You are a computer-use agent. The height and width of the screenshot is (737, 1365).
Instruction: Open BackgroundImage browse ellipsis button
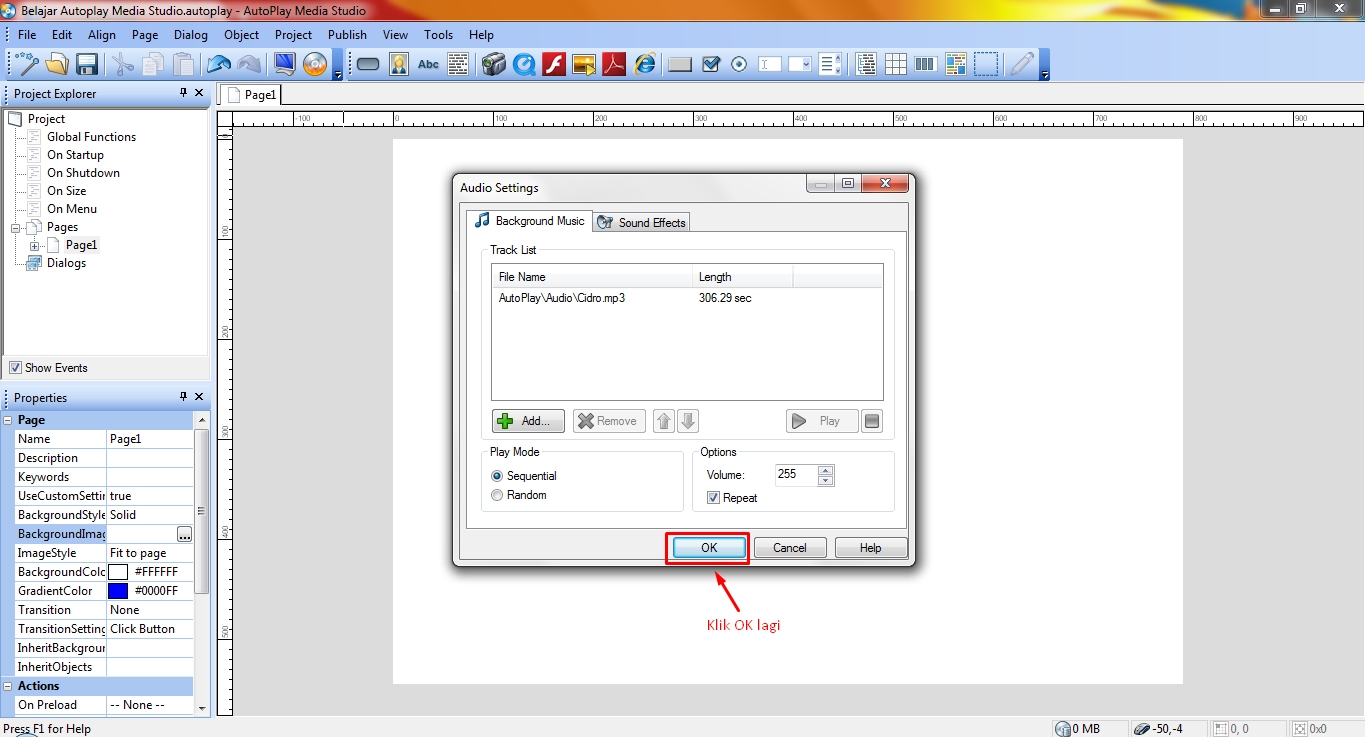[184, 534]
